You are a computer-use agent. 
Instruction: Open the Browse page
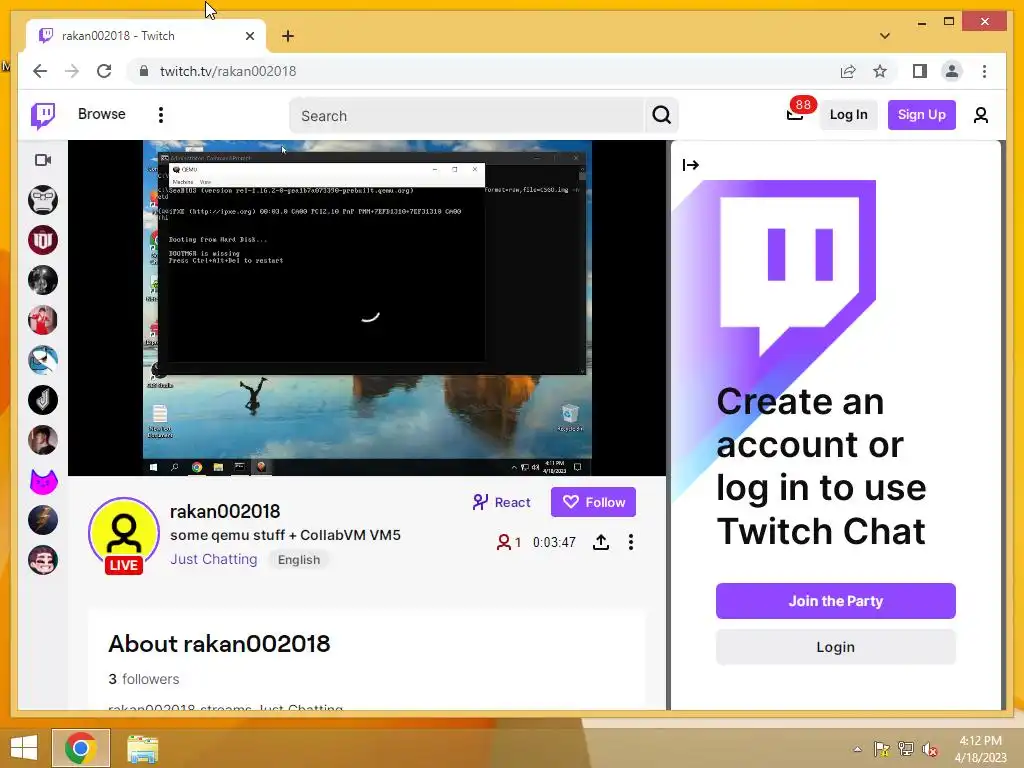101,114
